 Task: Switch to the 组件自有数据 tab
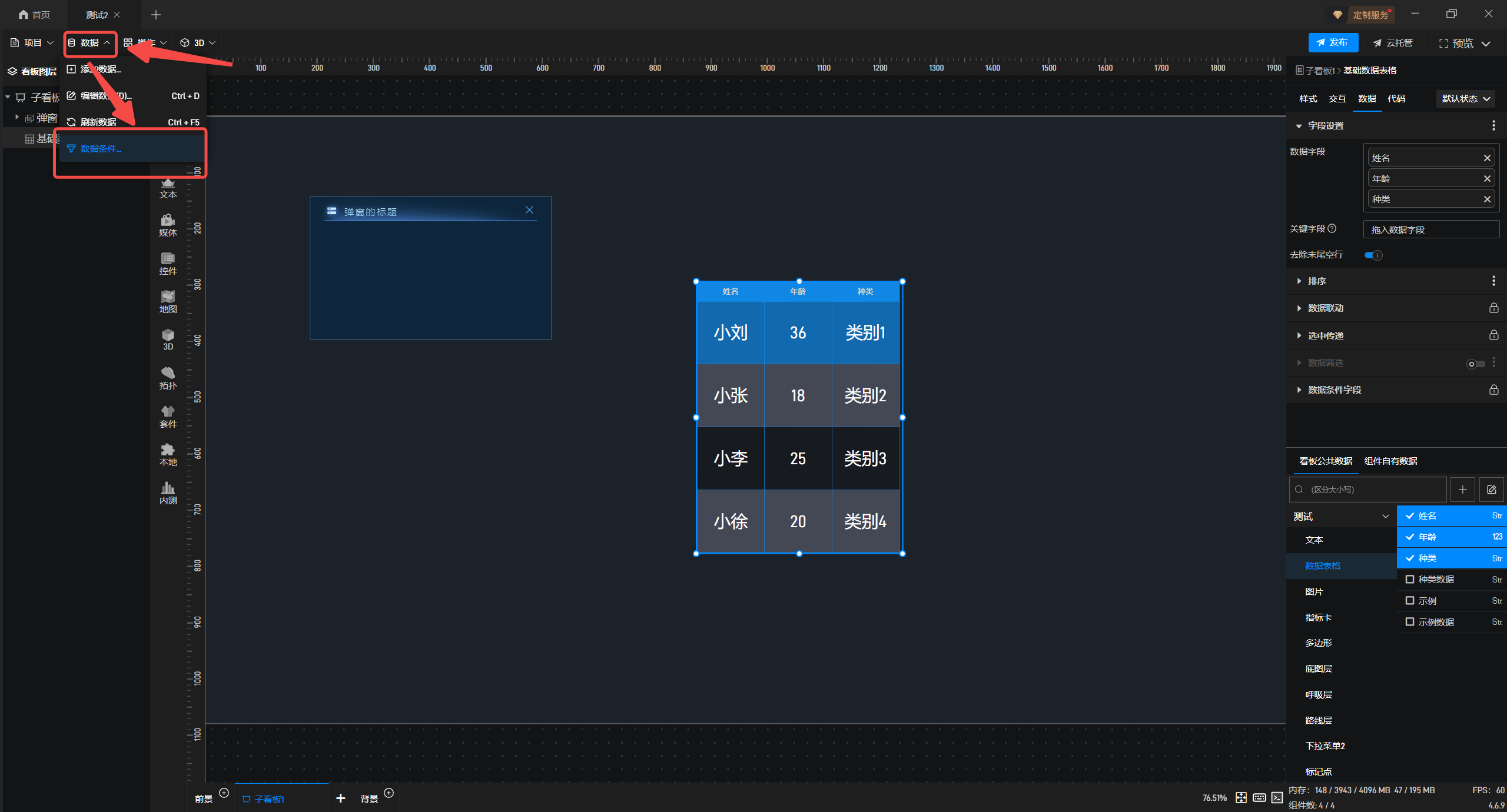tap(1390, 461)
